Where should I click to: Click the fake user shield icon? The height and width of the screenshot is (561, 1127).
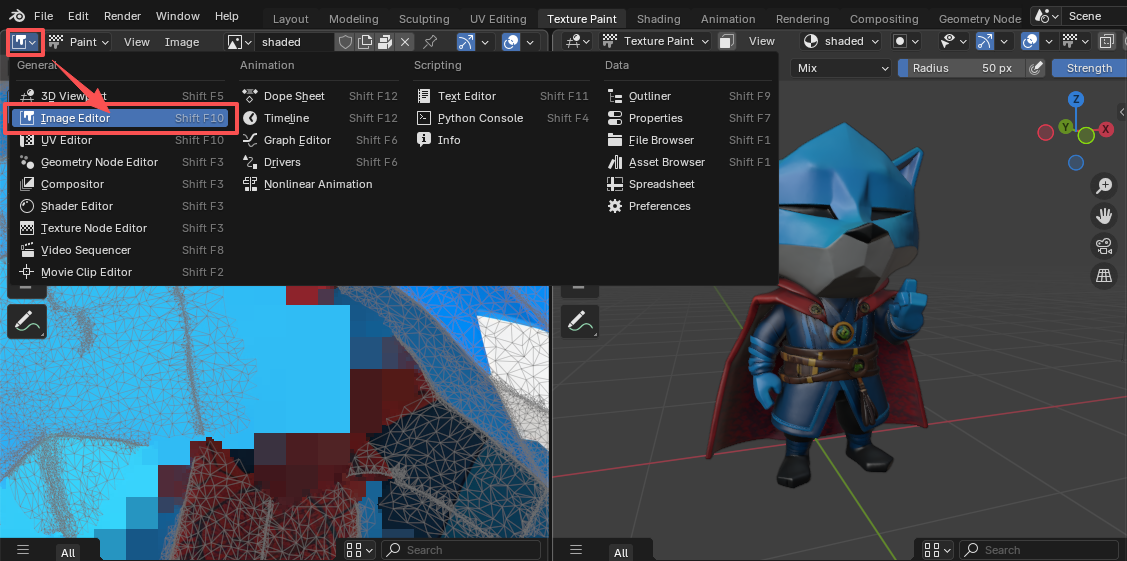pyautogui.click(x=345, y=42)
